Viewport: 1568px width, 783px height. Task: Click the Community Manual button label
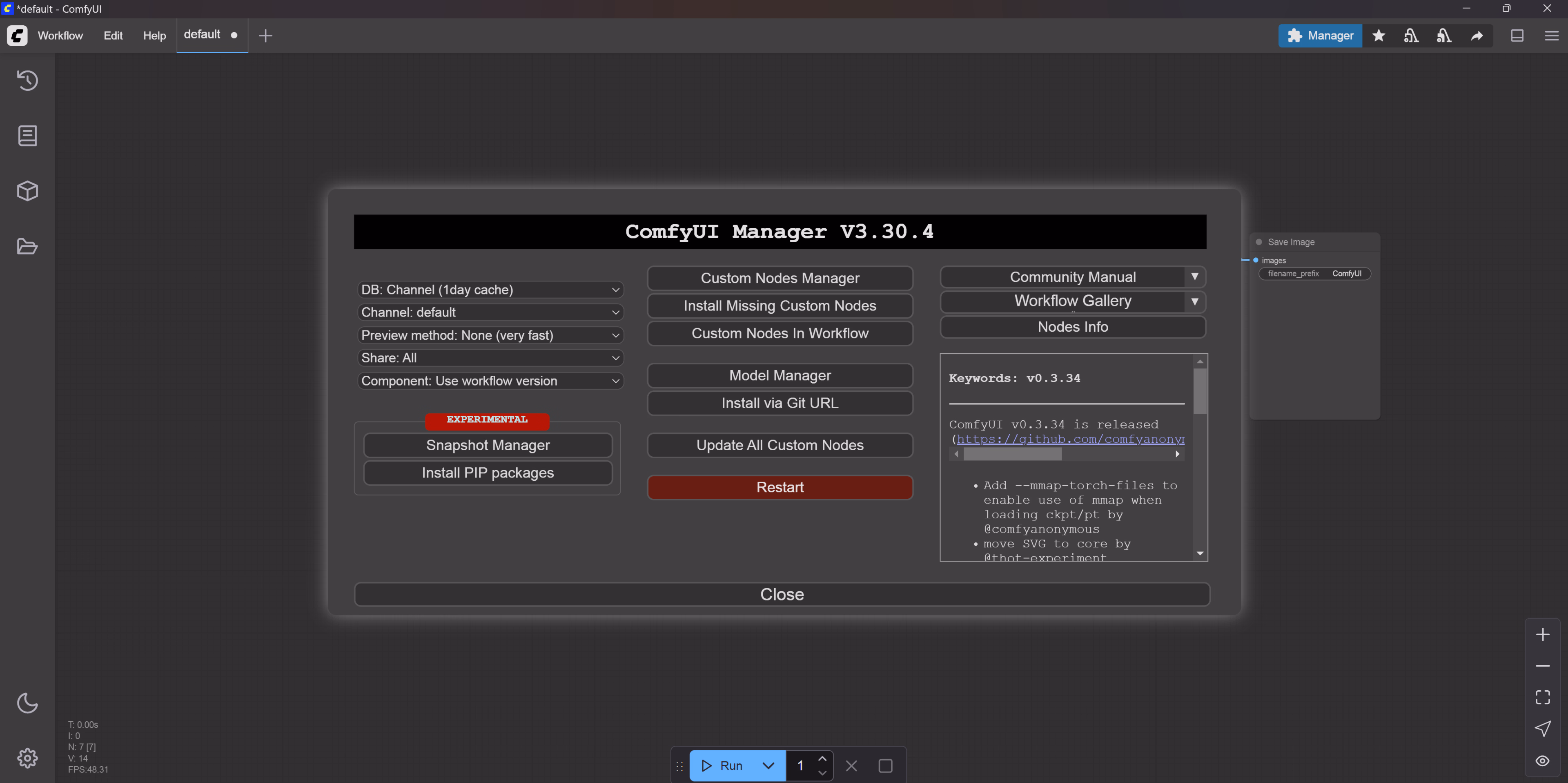pyautogui.click(x=1073, y=277)
